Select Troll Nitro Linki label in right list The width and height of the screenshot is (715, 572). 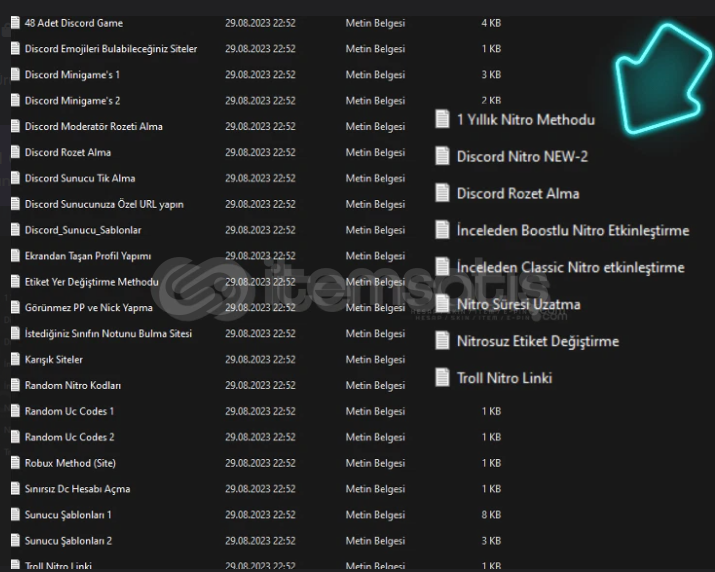pyautogui.click(x=504, y=378)
